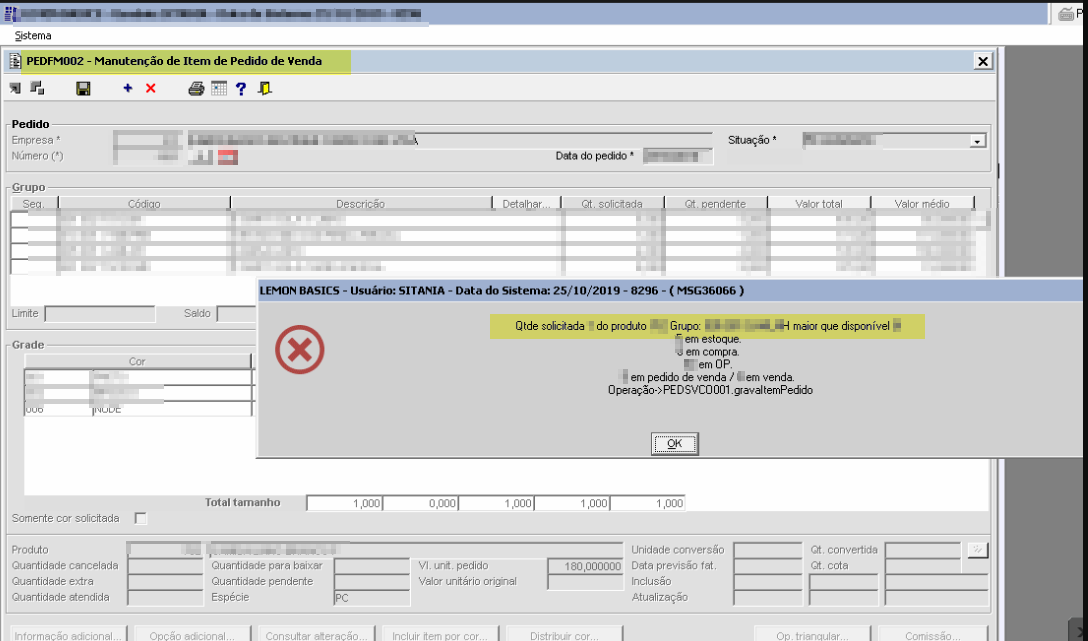This screenshot has width=1088, height=641.
Task: Click the Qt. cota field
Action: [x=923, y=566]
